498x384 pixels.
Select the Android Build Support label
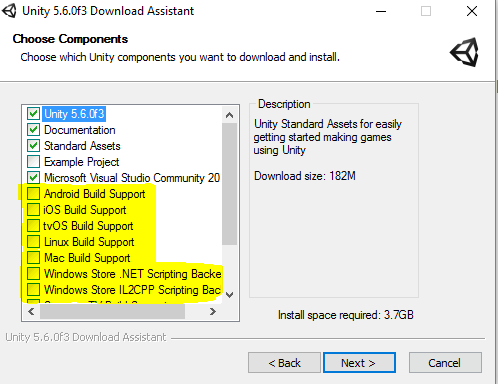pyautogui.click(x=95, y=194)
